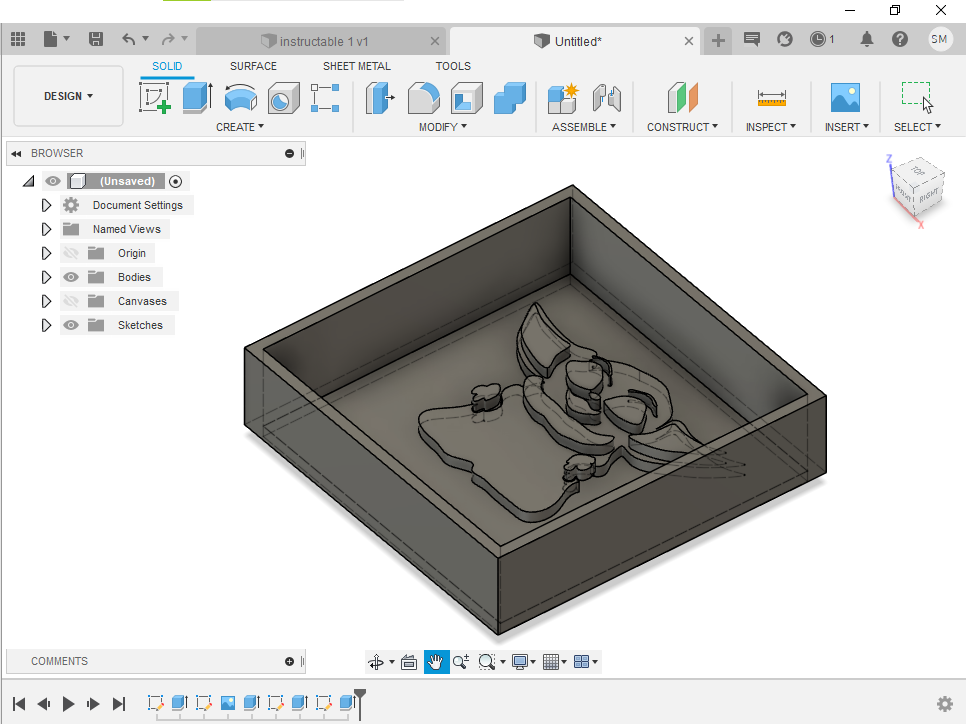
Task: Expand the Named Views tree node
Action: (x=46, y=229)
